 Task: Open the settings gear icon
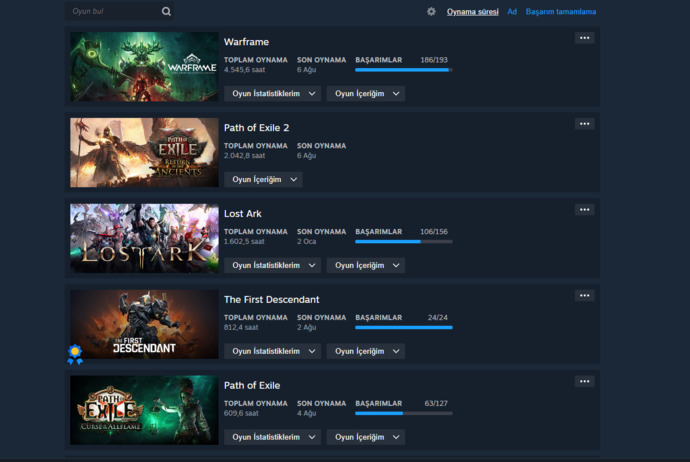pyautogui.click(x=431, y=11)
